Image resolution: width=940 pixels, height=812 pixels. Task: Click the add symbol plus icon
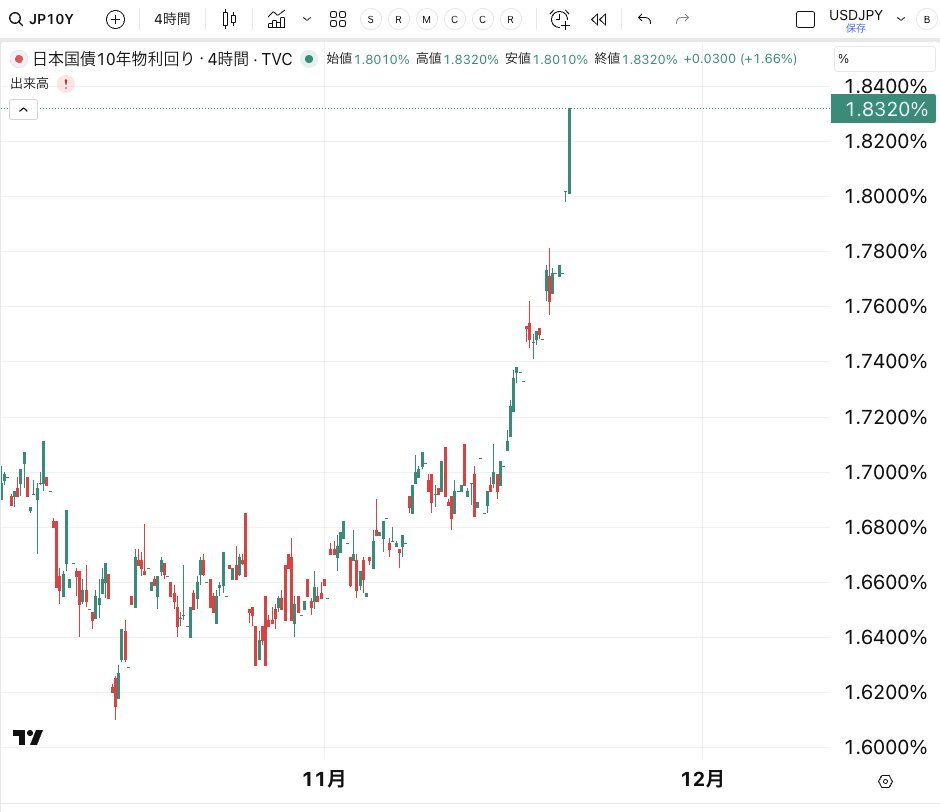coord(115,20)
